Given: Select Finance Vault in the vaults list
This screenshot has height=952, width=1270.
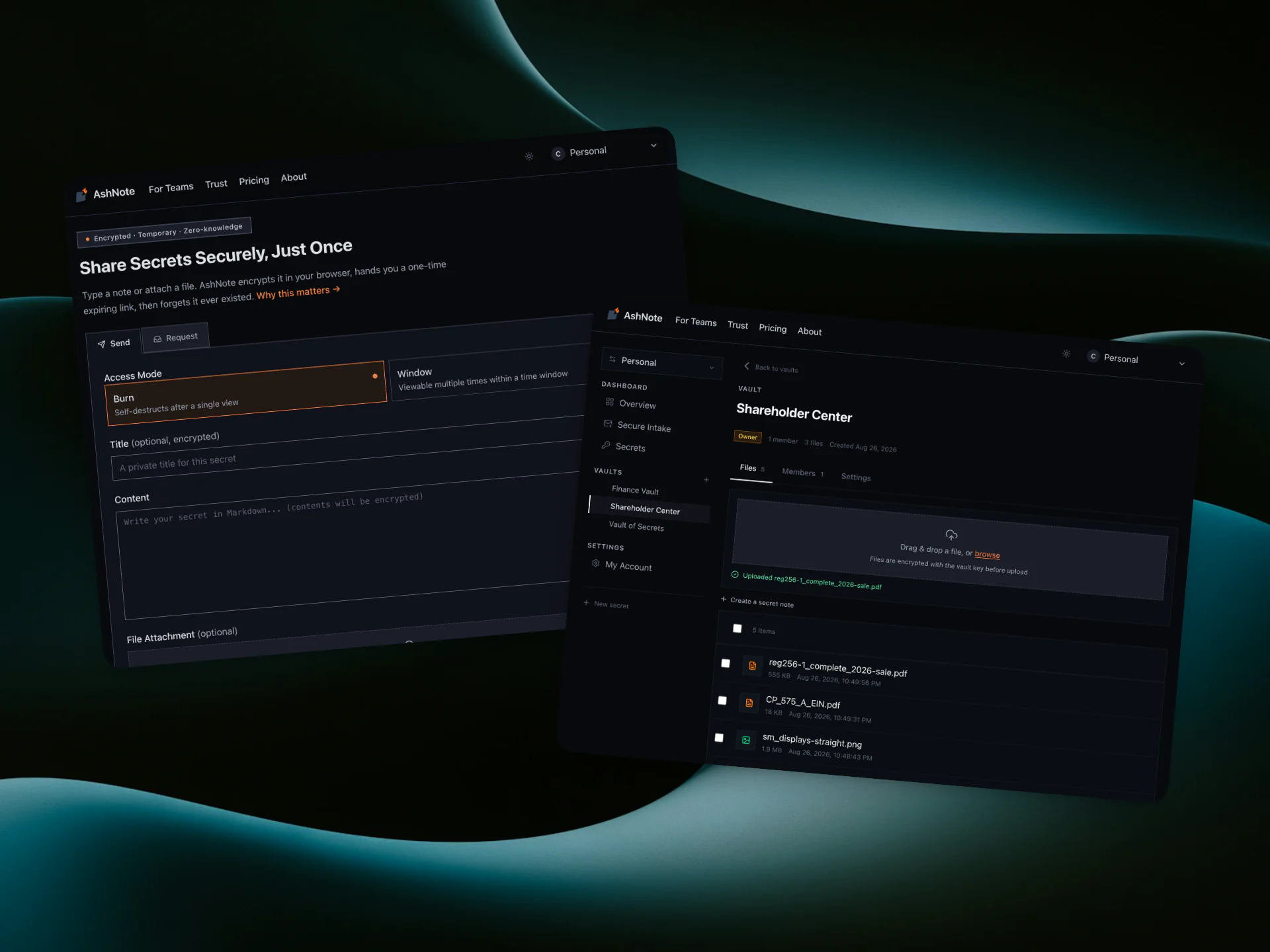Looking at the screenshot, I should 635,491.
